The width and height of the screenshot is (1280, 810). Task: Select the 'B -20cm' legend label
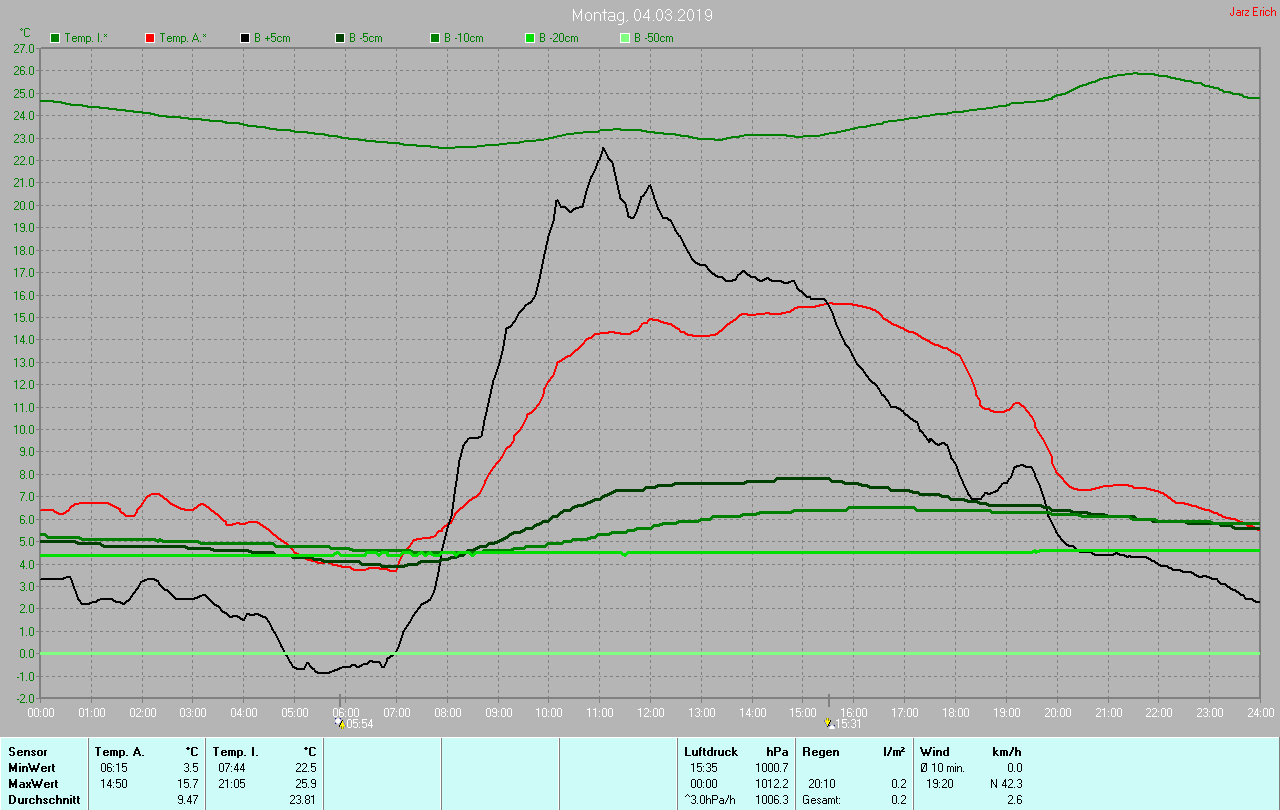(x=558, y=38)
